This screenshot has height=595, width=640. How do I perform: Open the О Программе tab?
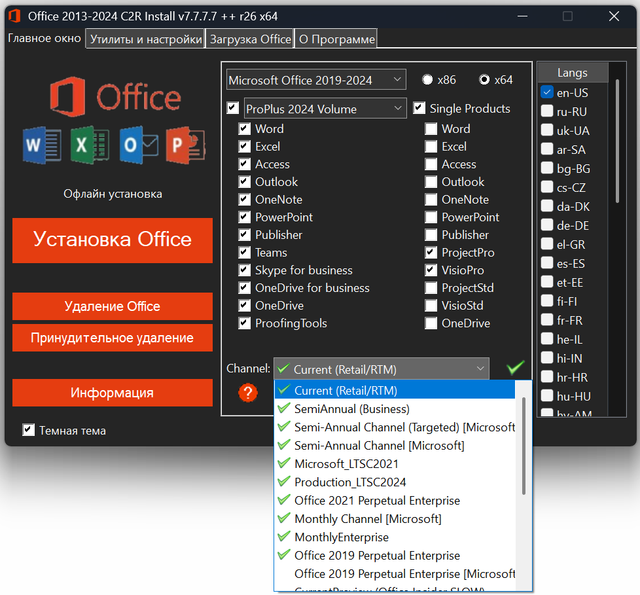[336, 39]
